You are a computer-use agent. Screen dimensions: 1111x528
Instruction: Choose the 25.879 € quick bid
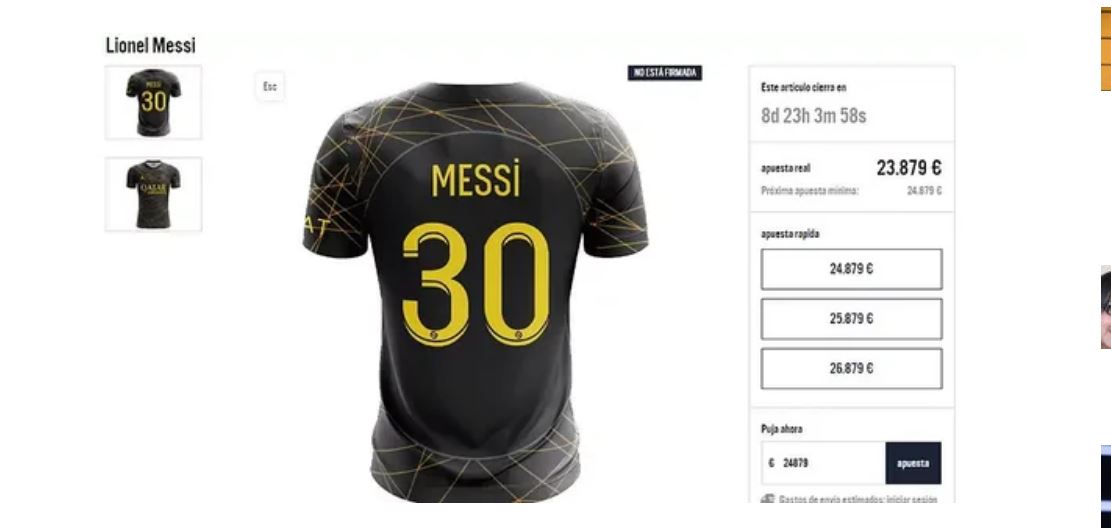point(852,318)
